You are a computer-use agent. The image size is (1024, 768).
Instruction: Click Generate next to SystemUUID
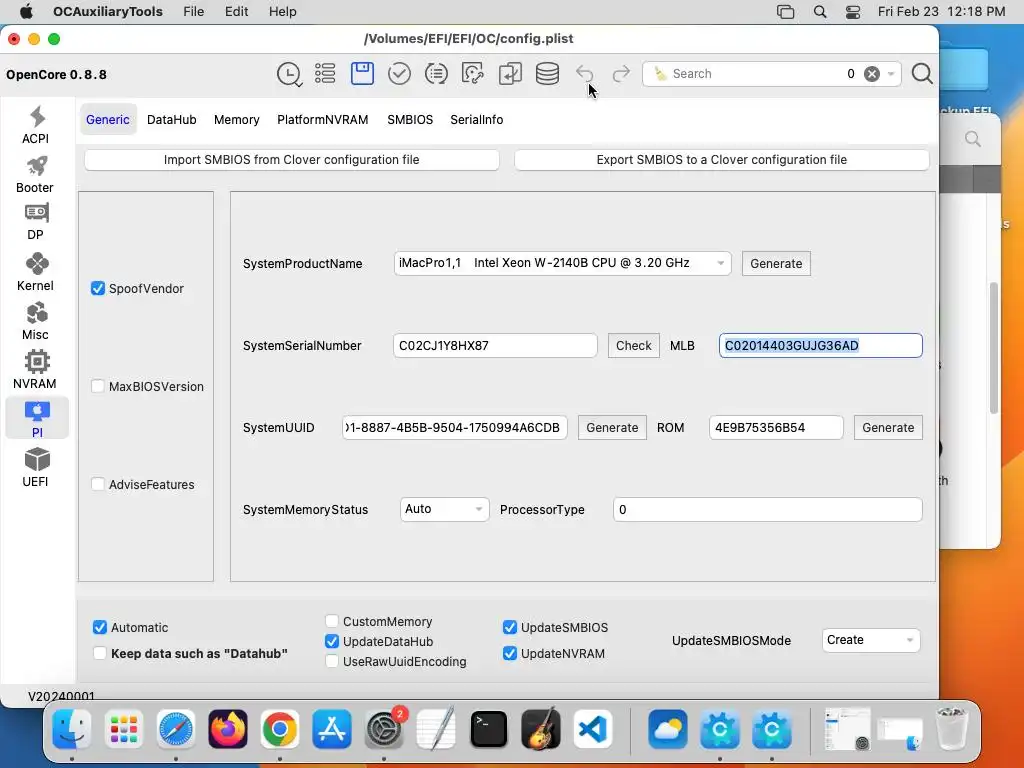612,428
